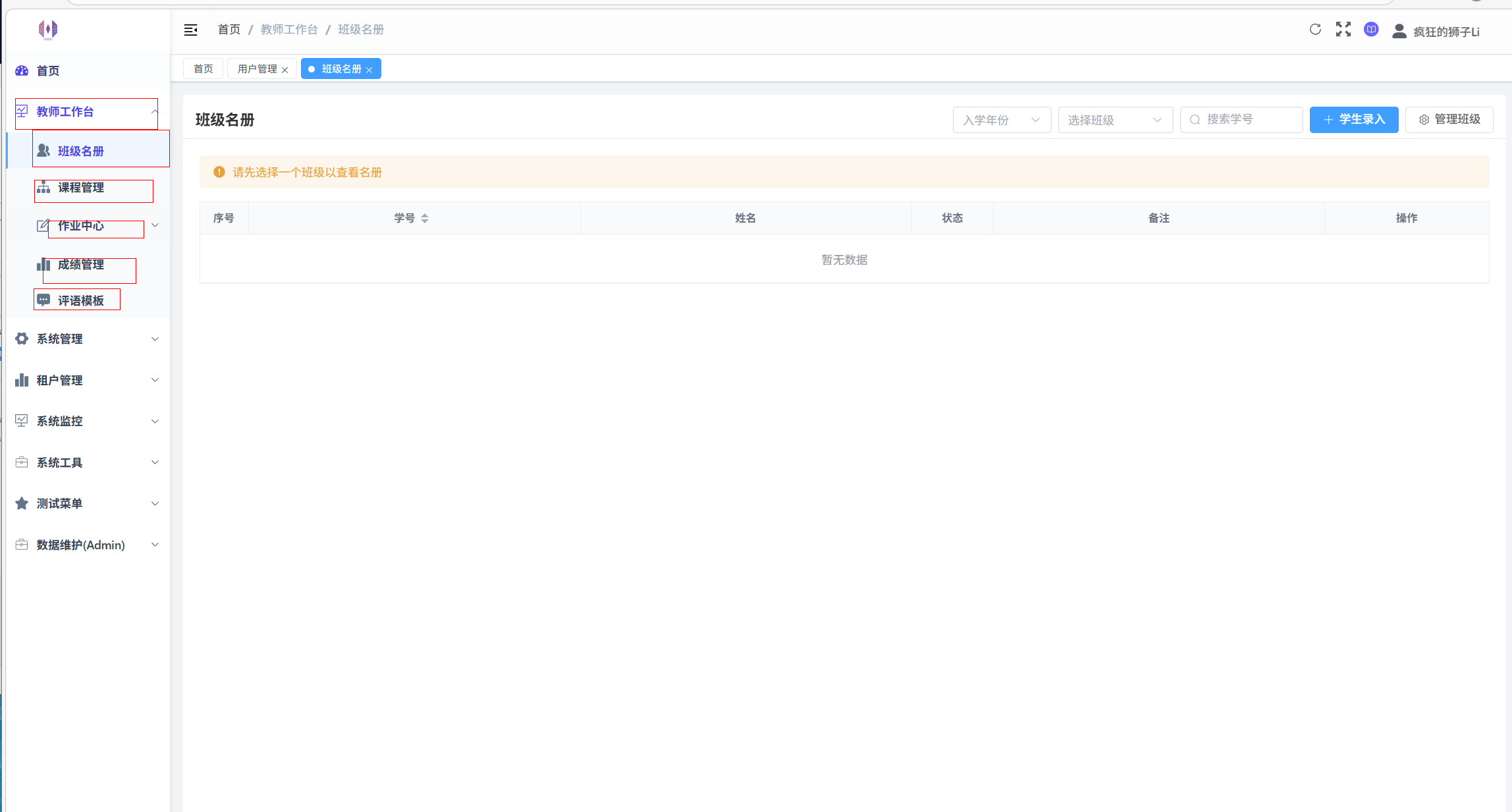
Task: Expand the 作业中心 submenu
Action: [155, 225]
